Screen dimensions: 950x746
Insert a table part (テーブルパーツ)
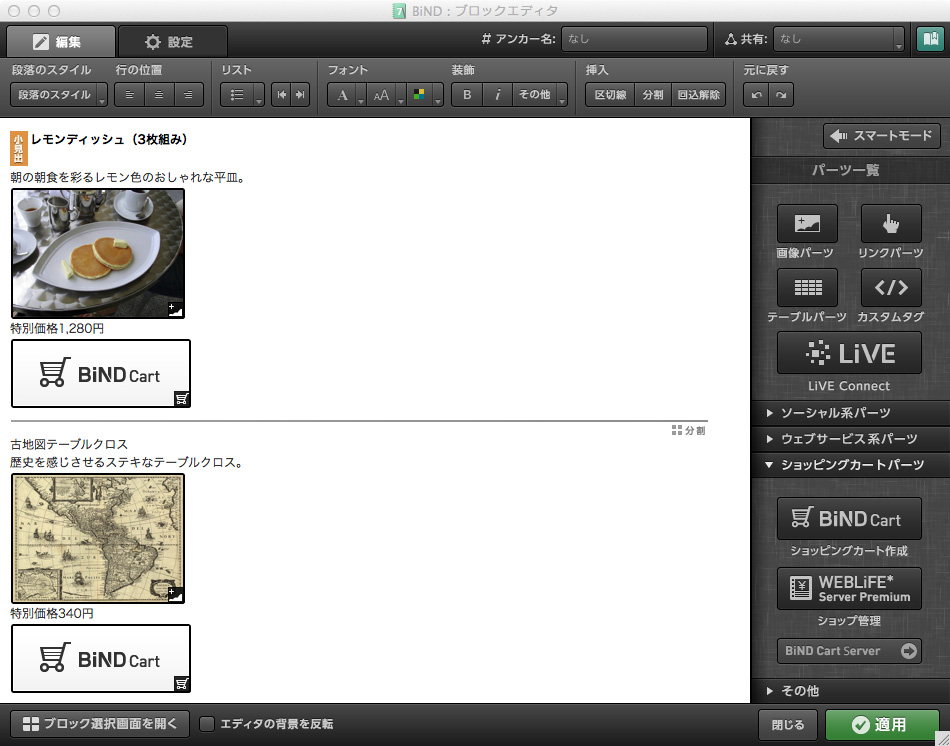[807, 287]
